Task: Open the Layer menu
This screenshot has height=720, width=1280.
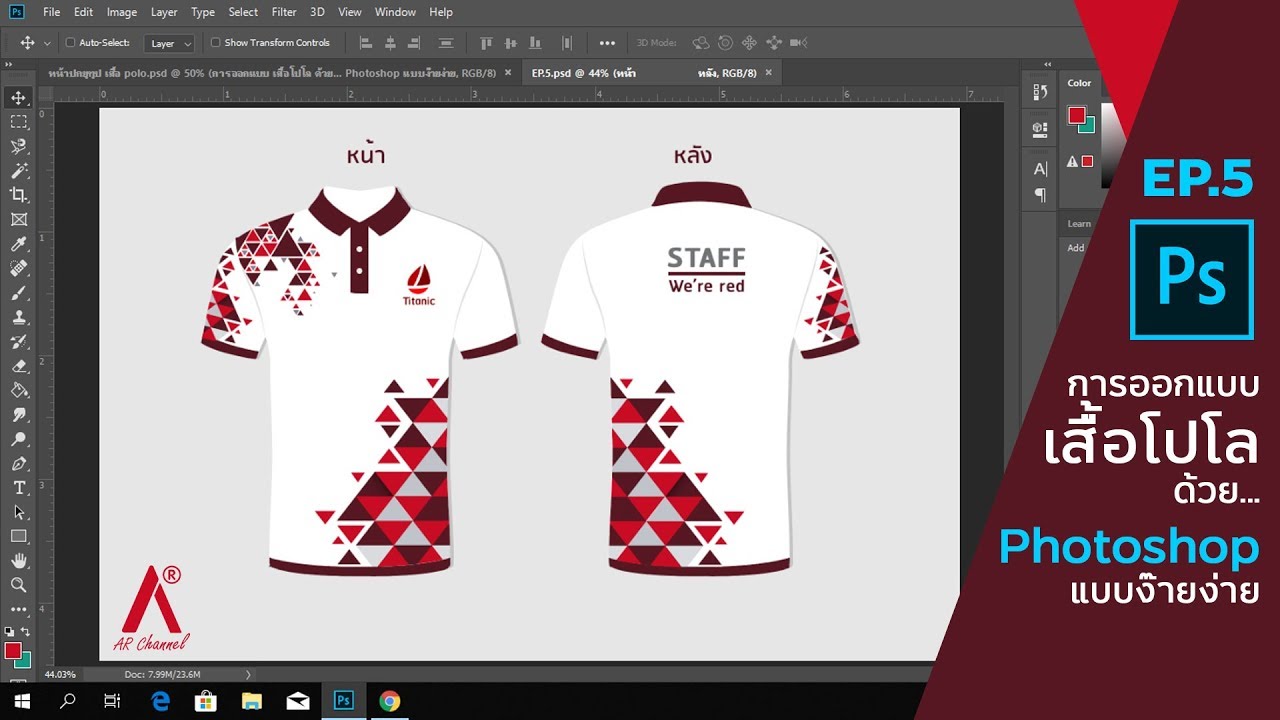Action: click(164, 12)
